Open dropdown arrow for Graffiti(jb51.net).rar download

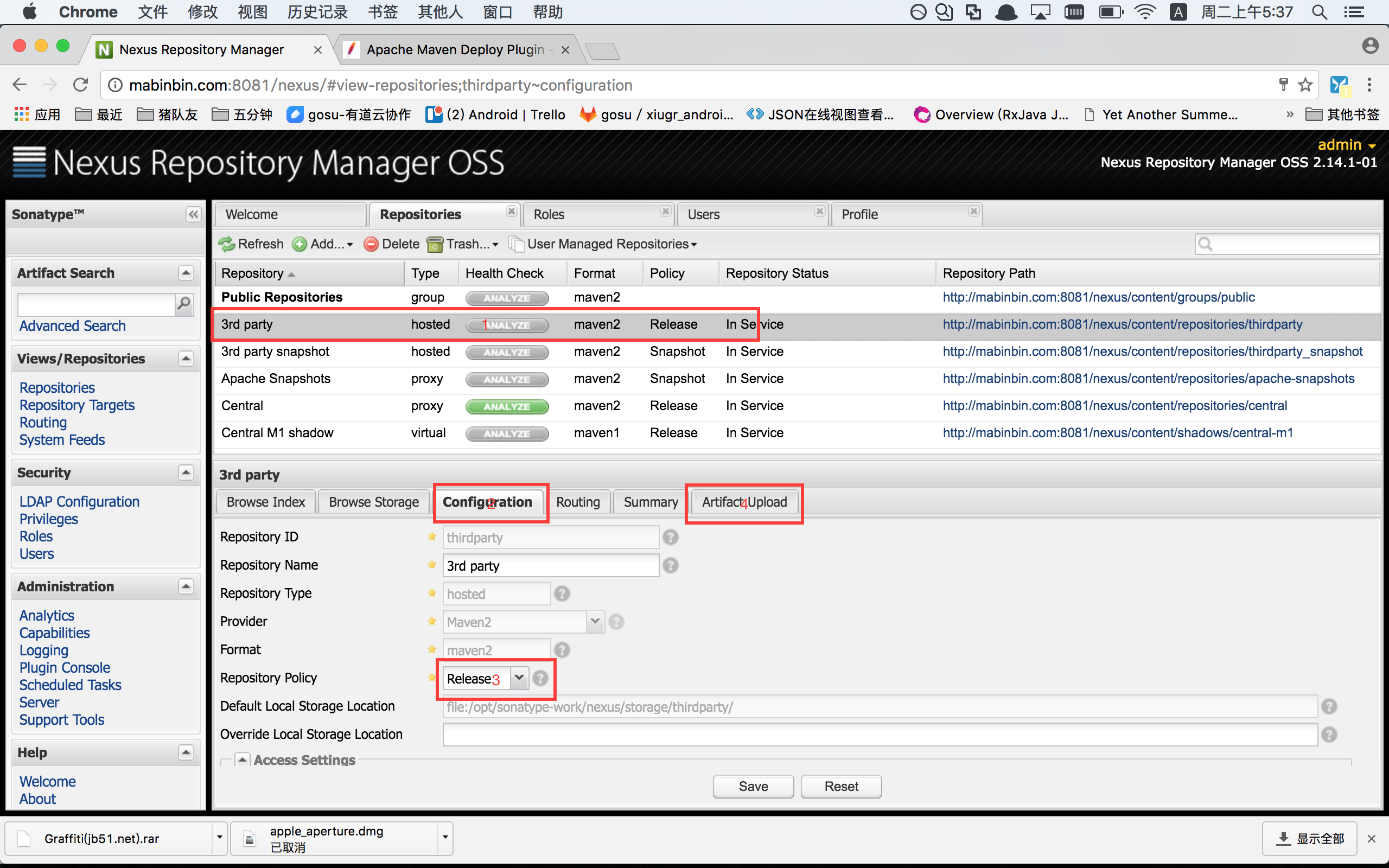point(219,837)
